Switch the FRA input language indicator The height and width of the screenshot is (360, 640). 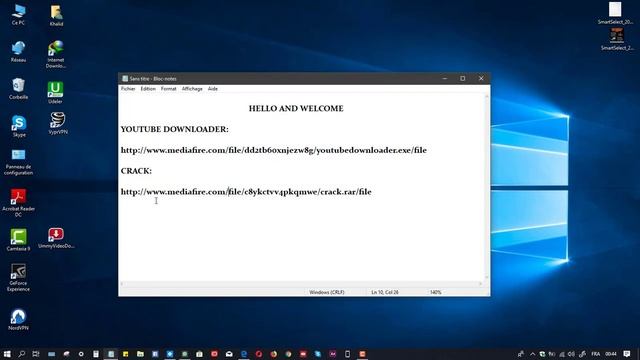(596, 354)
